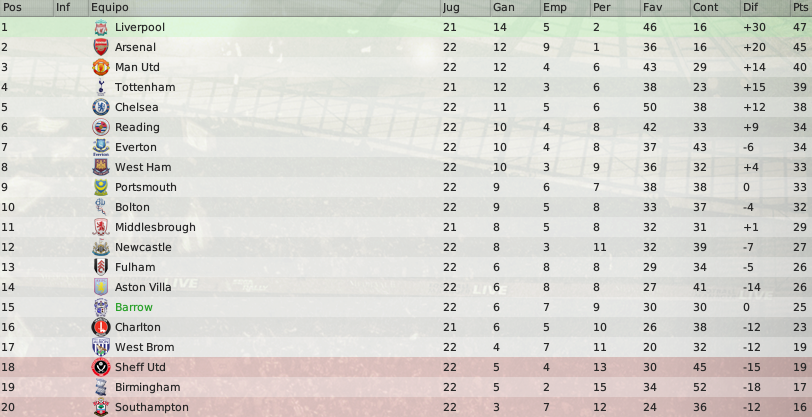812x417 pixels.
Task: Click the Man Utd club badge
Action: [100, 67]
